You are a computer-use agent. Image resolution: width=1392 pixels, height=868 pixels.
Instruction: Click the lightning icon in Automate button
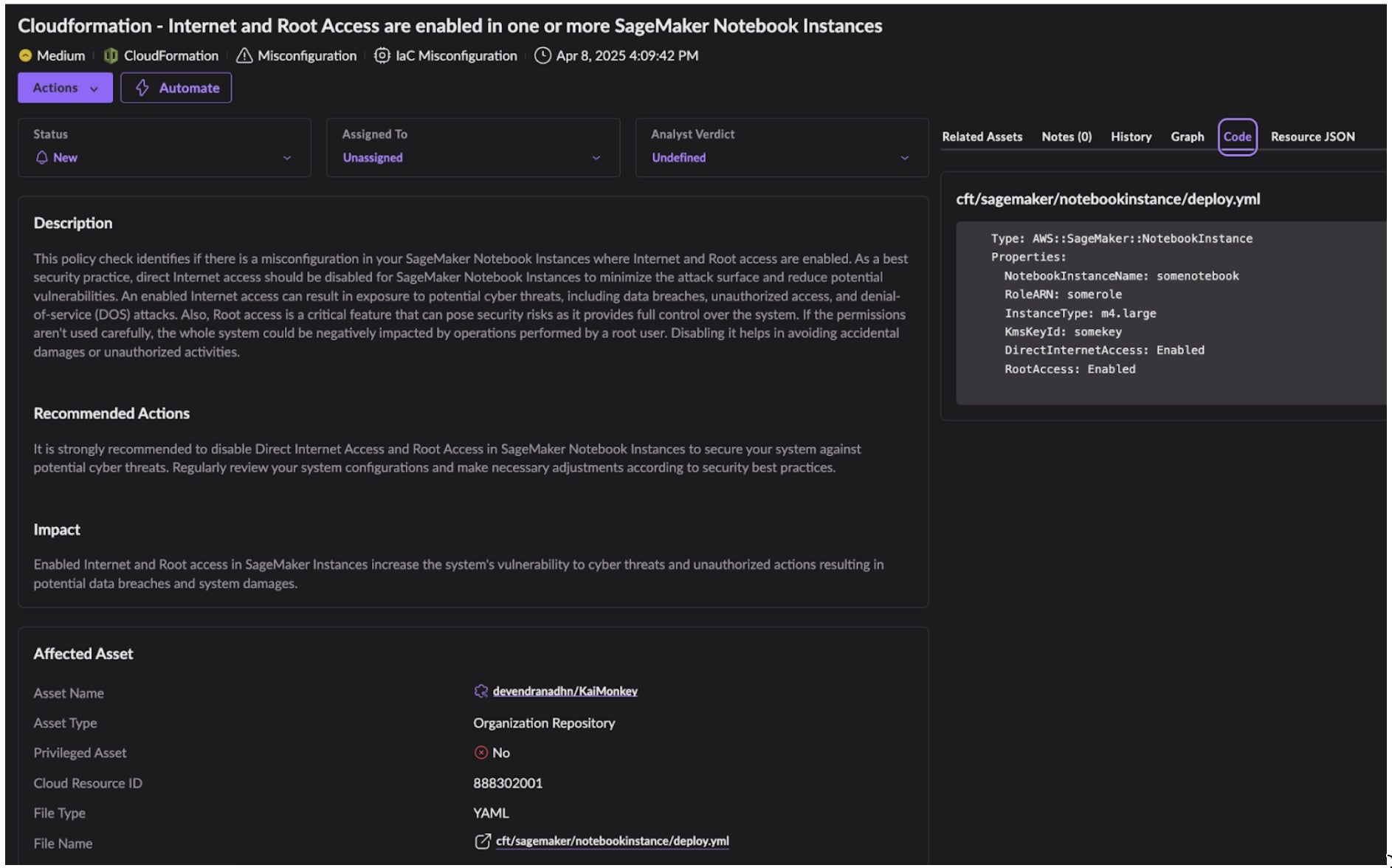(142, 88)
